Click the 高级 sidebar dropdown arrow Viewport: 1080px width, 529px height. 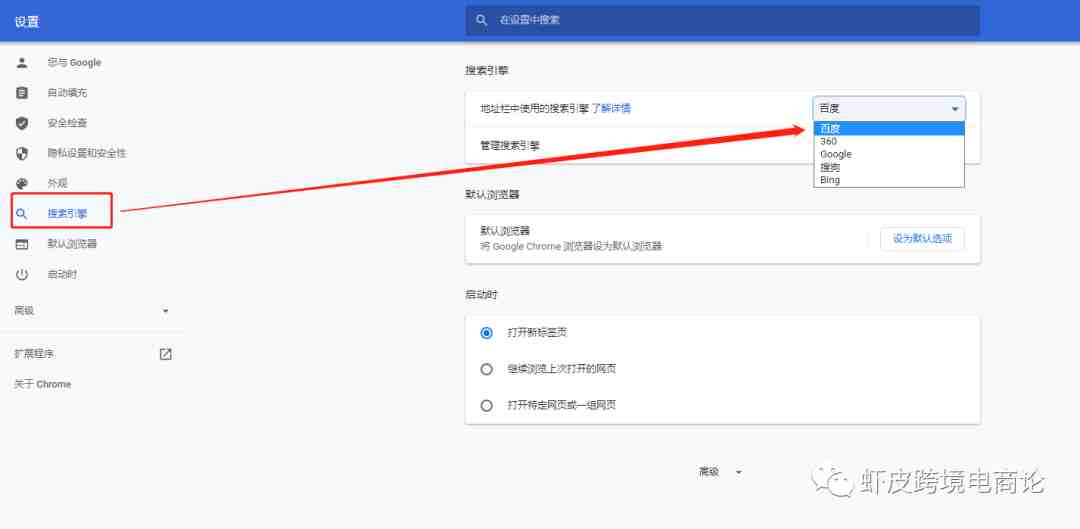(x=165, y=311)
